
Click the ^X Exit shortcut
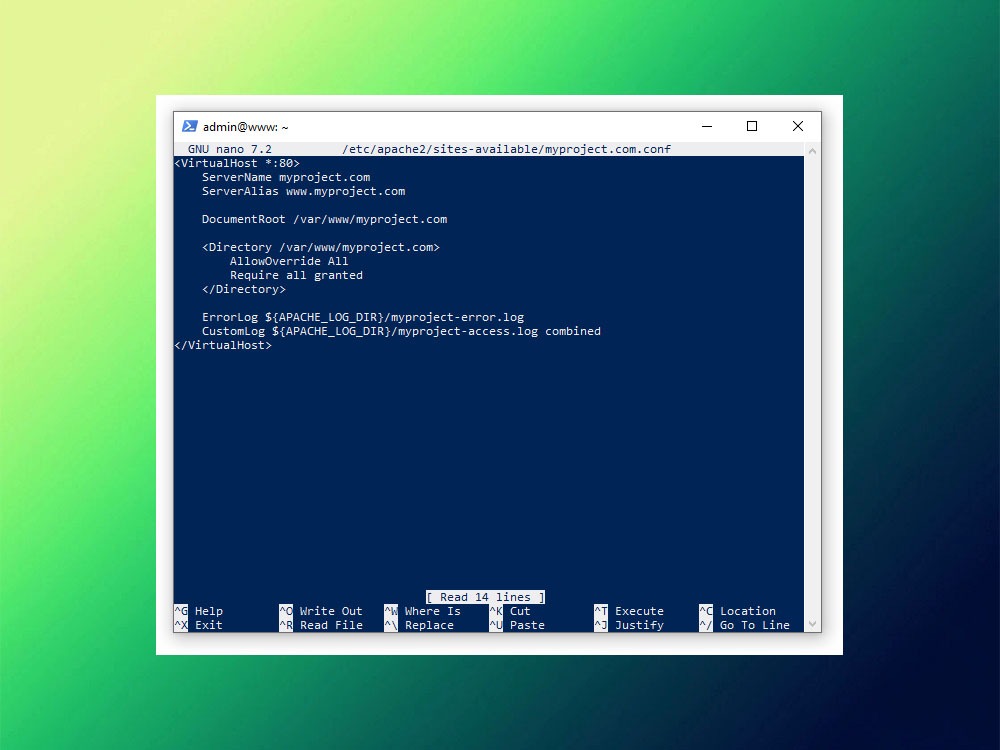pos(199,625)
